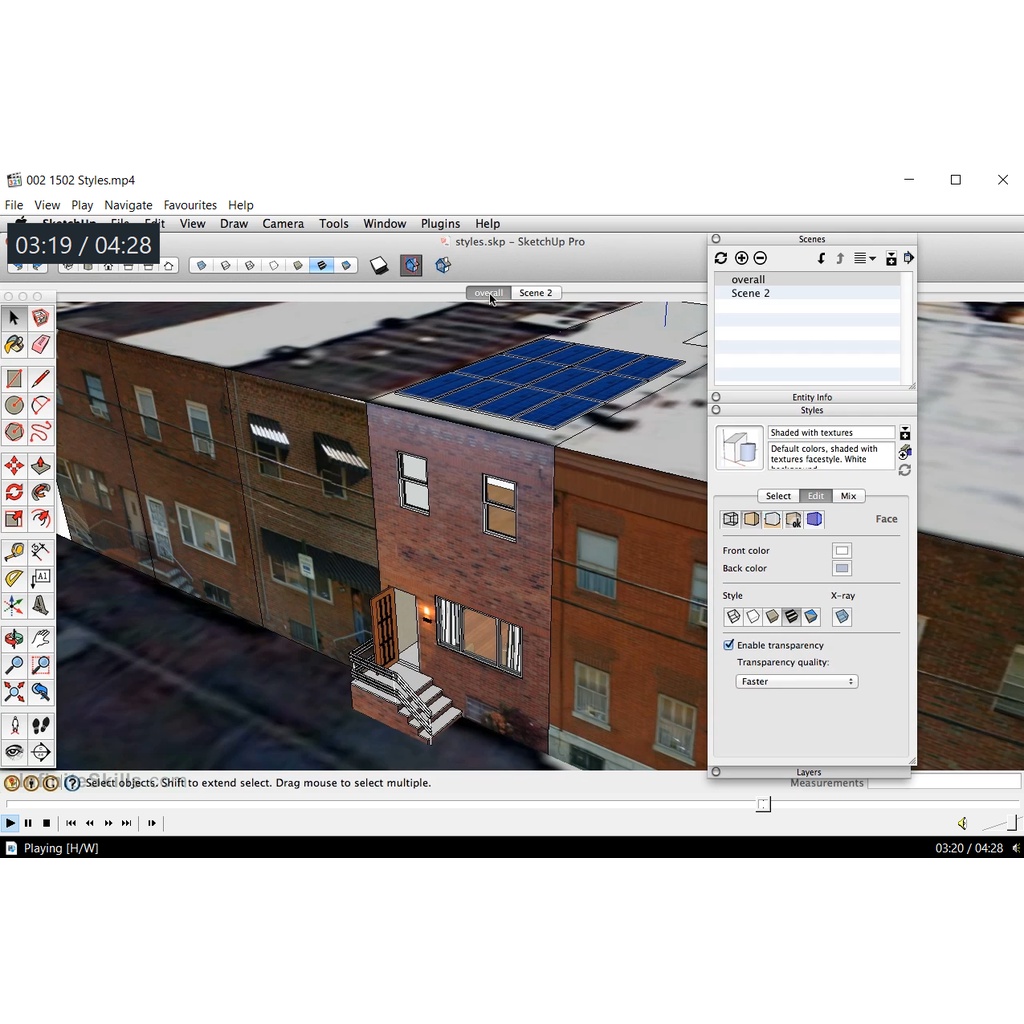Uncheck Enable transparency checkbox
The height and width of the screenshot is (1024, 1024).
click(x=729, y=645)
